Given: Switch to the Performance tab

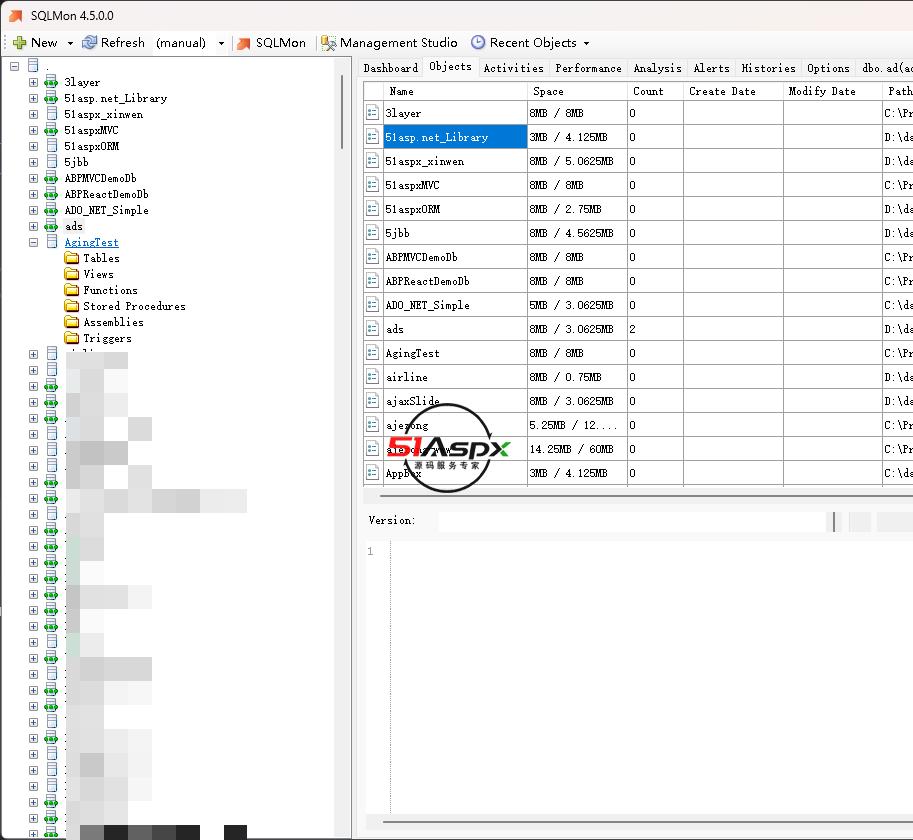Looking at the screenshot, I should pyautogui.click(x=588, y=68).
